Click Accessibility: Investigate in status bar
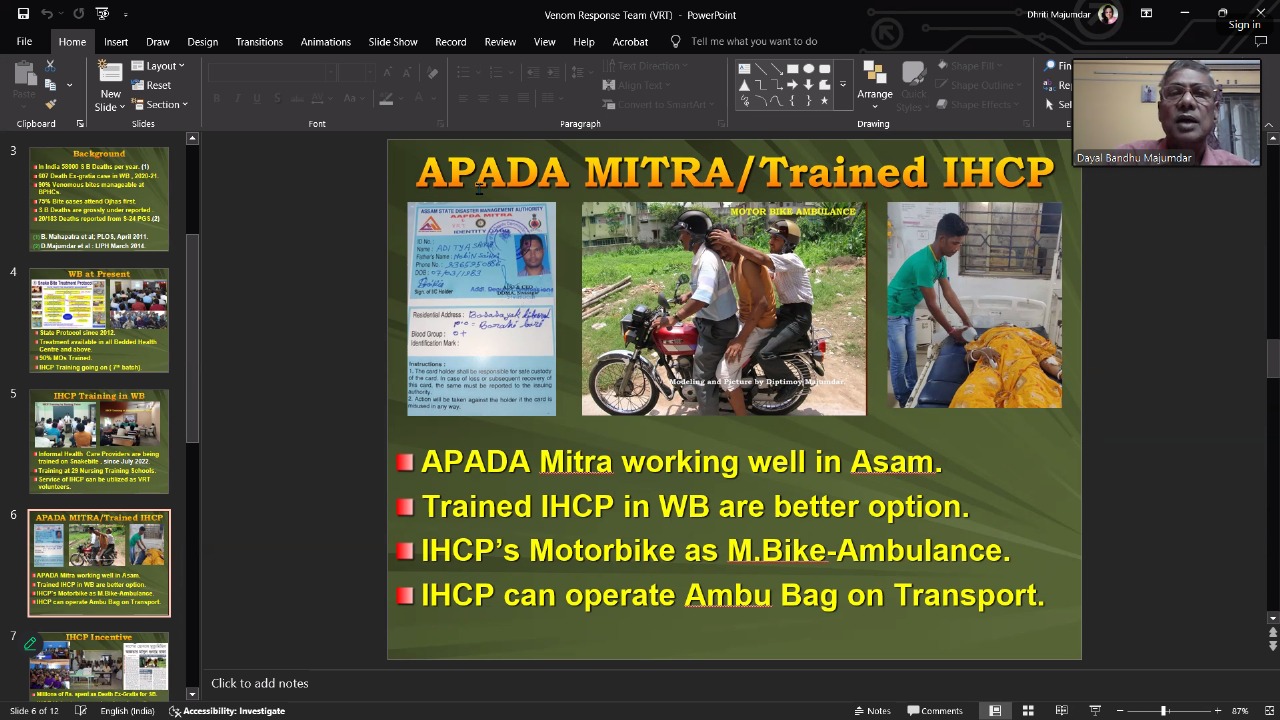1280x720 pixels. pos(227,711)
